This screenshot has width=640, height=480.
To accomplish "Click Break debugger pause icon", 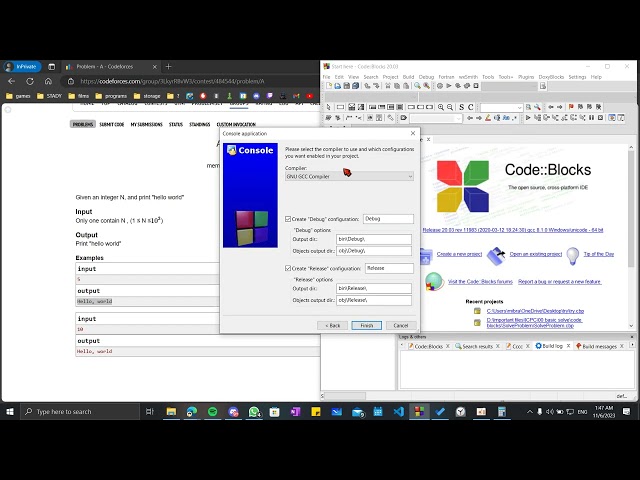I will pyautogui.click(x=591, y=118).
